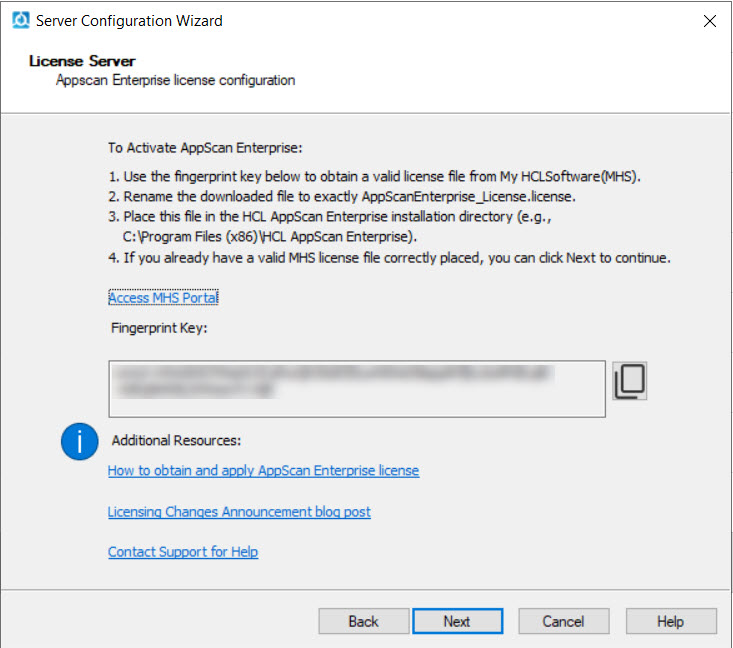Image resolution: width=733 pixels, height=648 pixels.
Task: Cancel the server configuration wizard
Action: tap(563, 621)
